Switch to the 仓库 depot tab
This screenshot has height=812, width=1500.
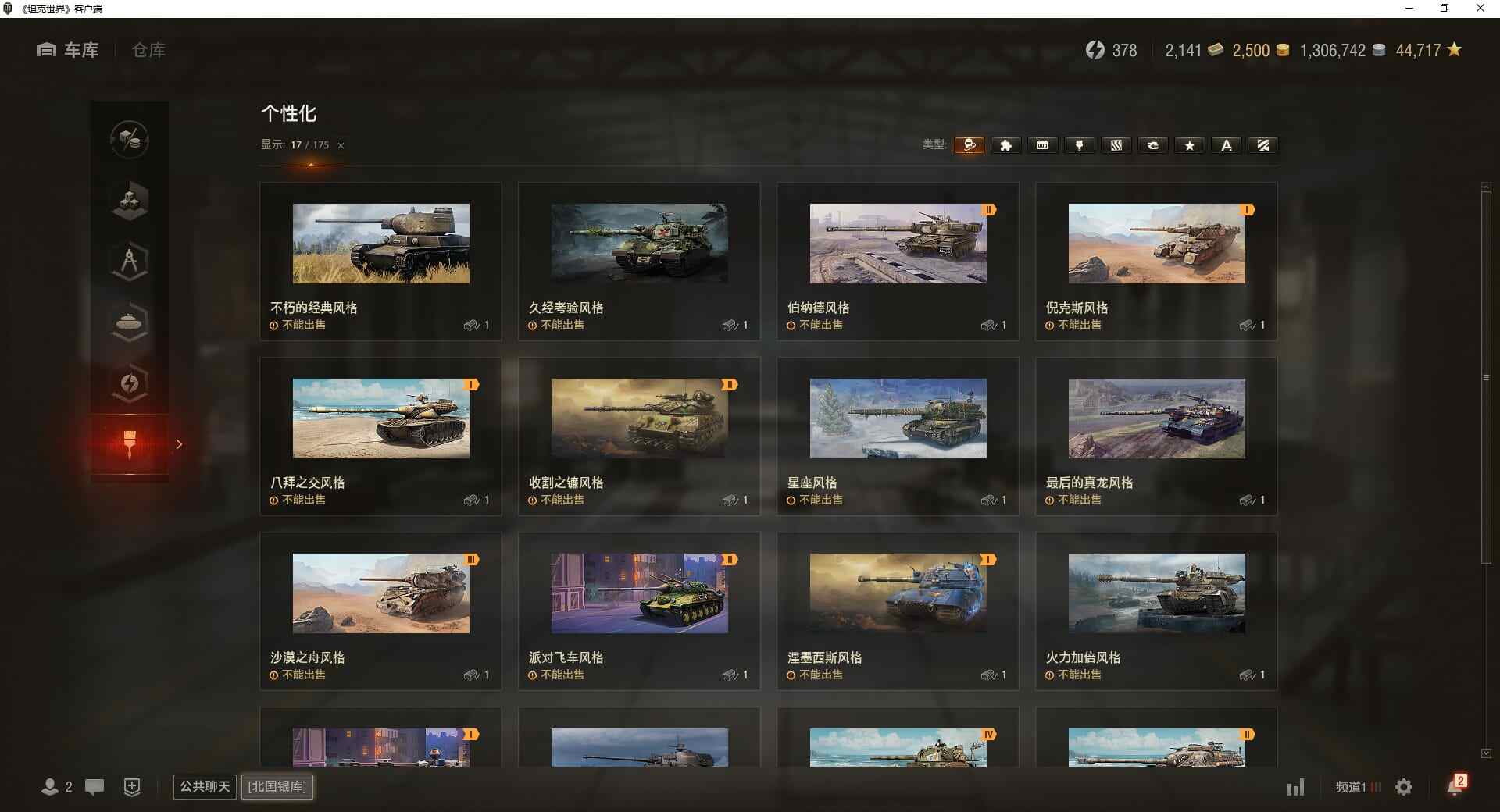point(148,50)
